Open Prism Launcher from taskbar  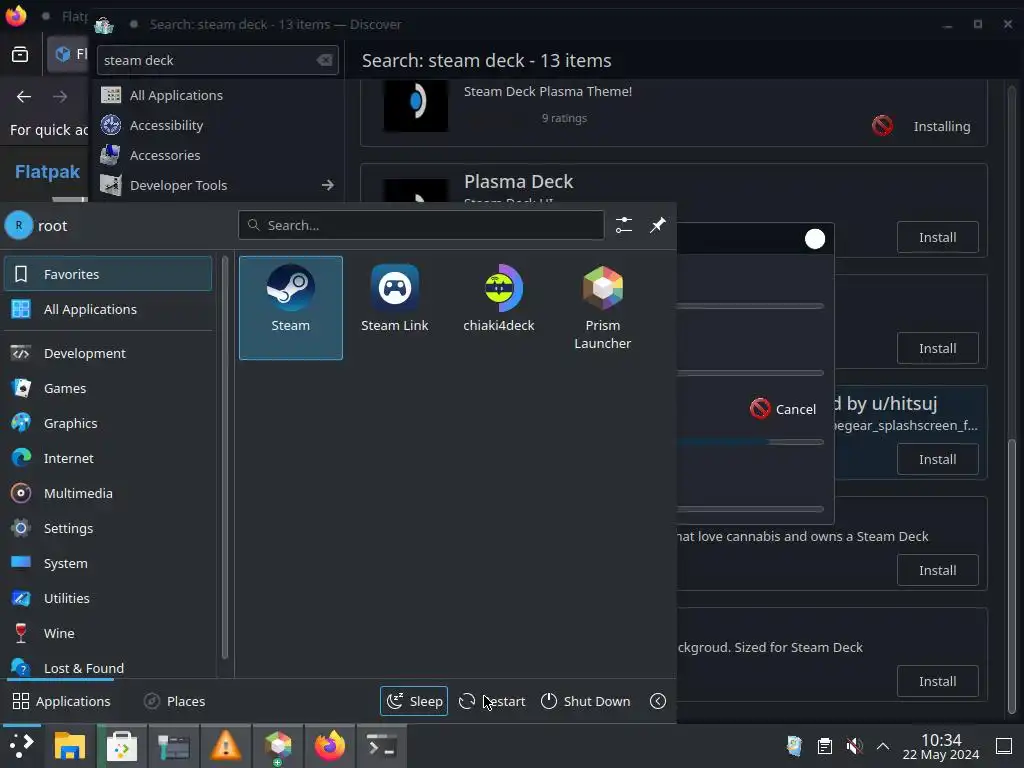(x=278, y=745)
